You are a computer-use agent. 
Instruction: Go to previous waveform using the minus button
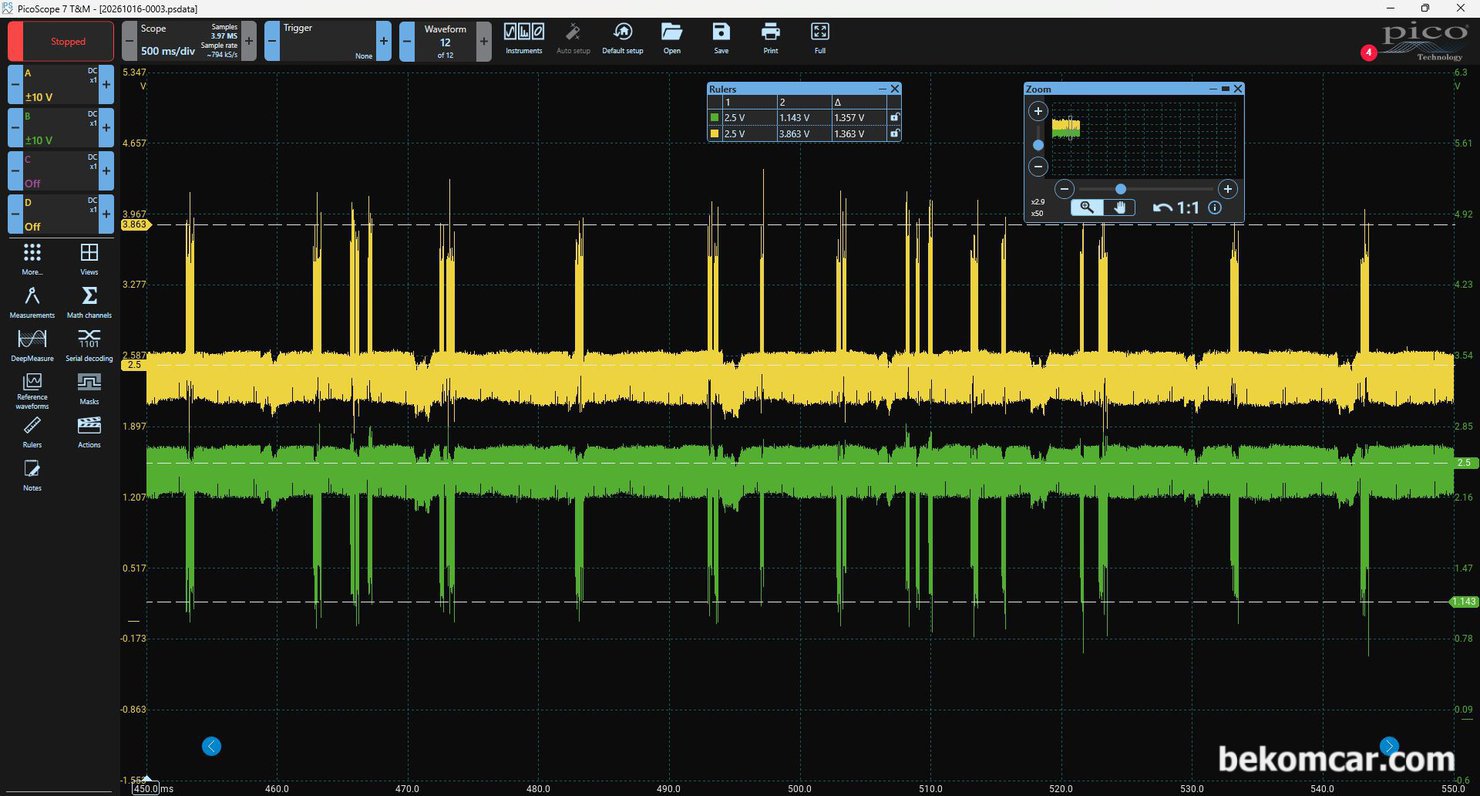tap(406, 42)
